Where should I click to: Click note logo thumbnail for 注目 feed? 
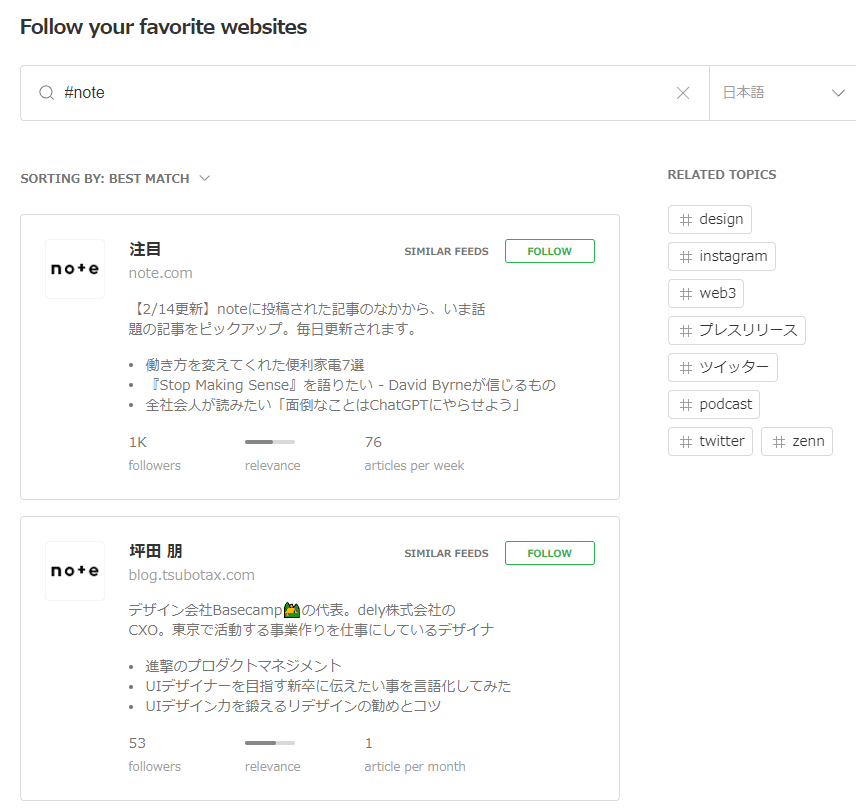(x=75, y=269)
